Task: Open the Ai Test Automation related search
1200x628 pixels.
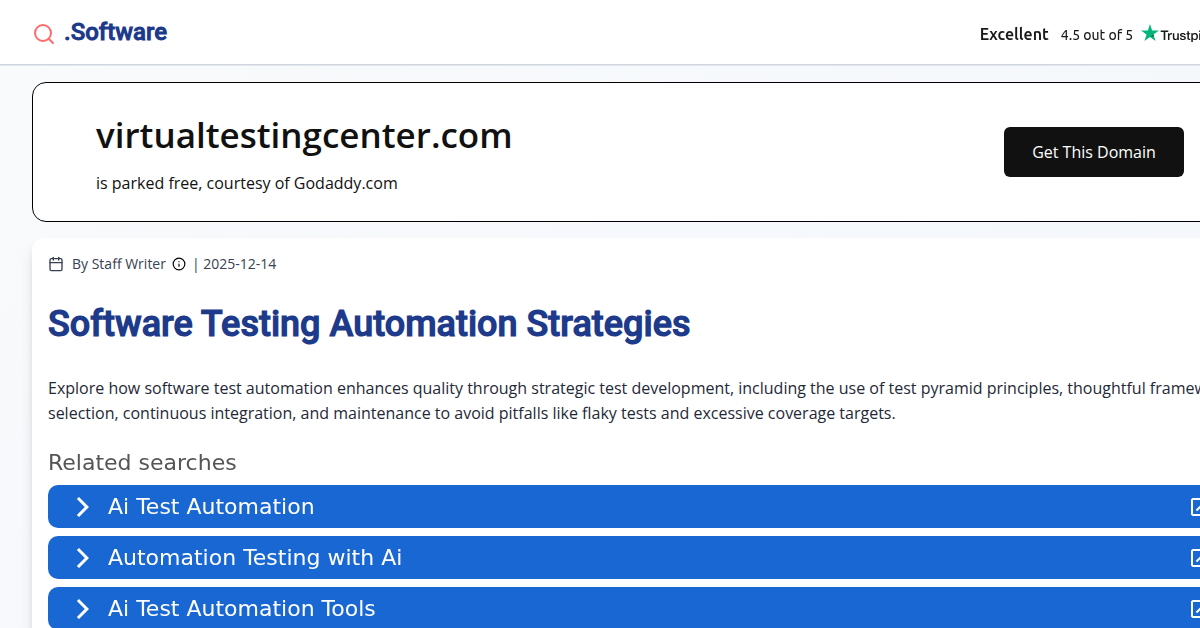Action: tap(211, 507)
